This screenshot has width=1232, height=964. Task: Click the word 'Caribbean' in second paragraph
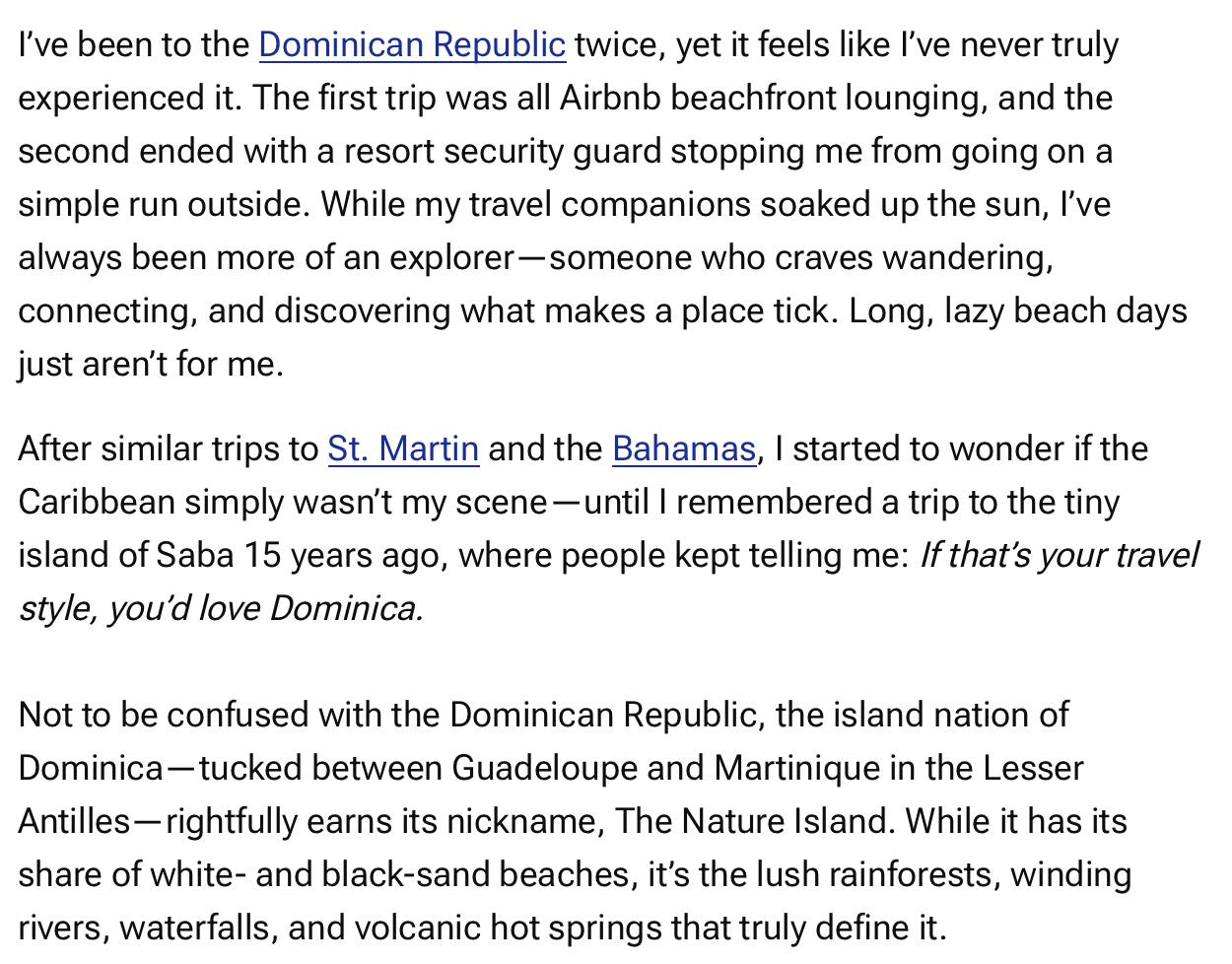(97, 503)
